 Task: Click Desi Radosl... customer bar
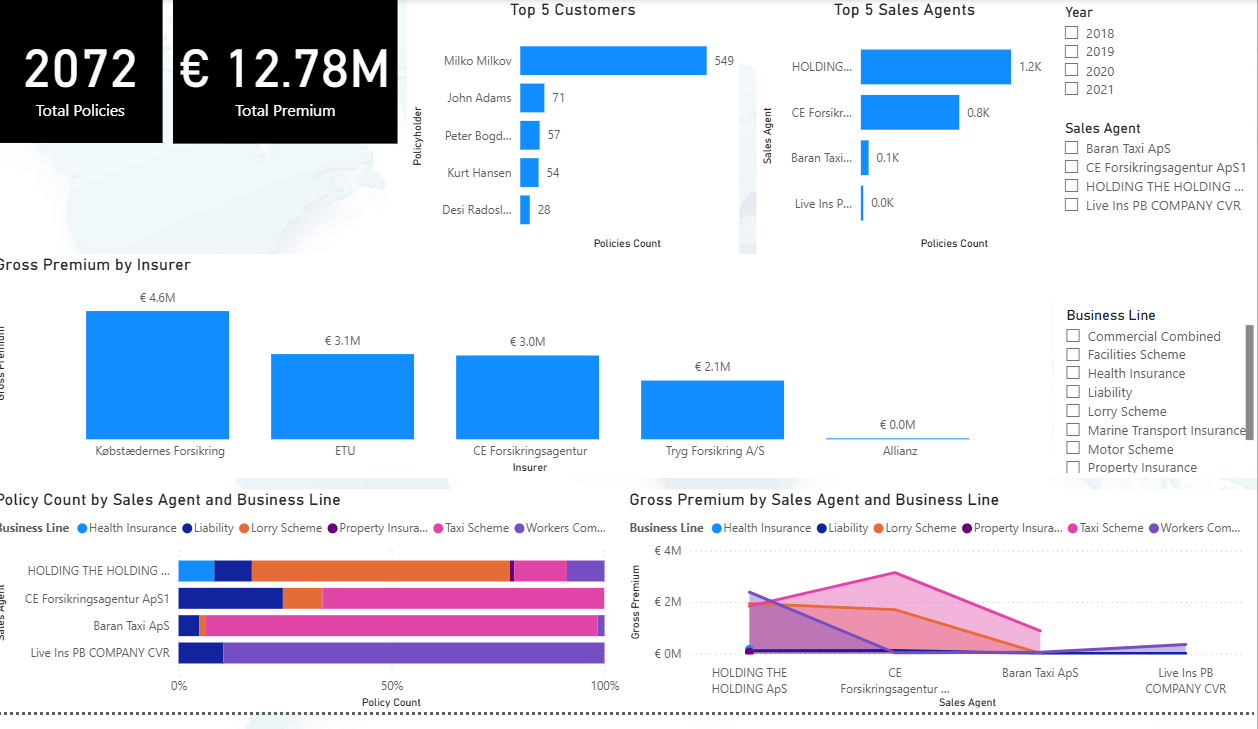point(525,210)
